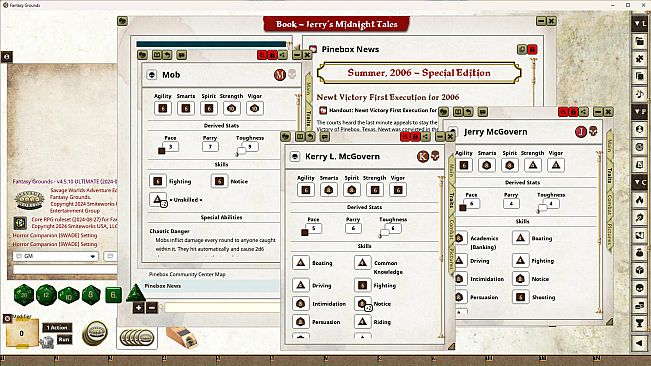
Task: Toggle the Kerry window lock icon
Action: click(x=415, y=137)
